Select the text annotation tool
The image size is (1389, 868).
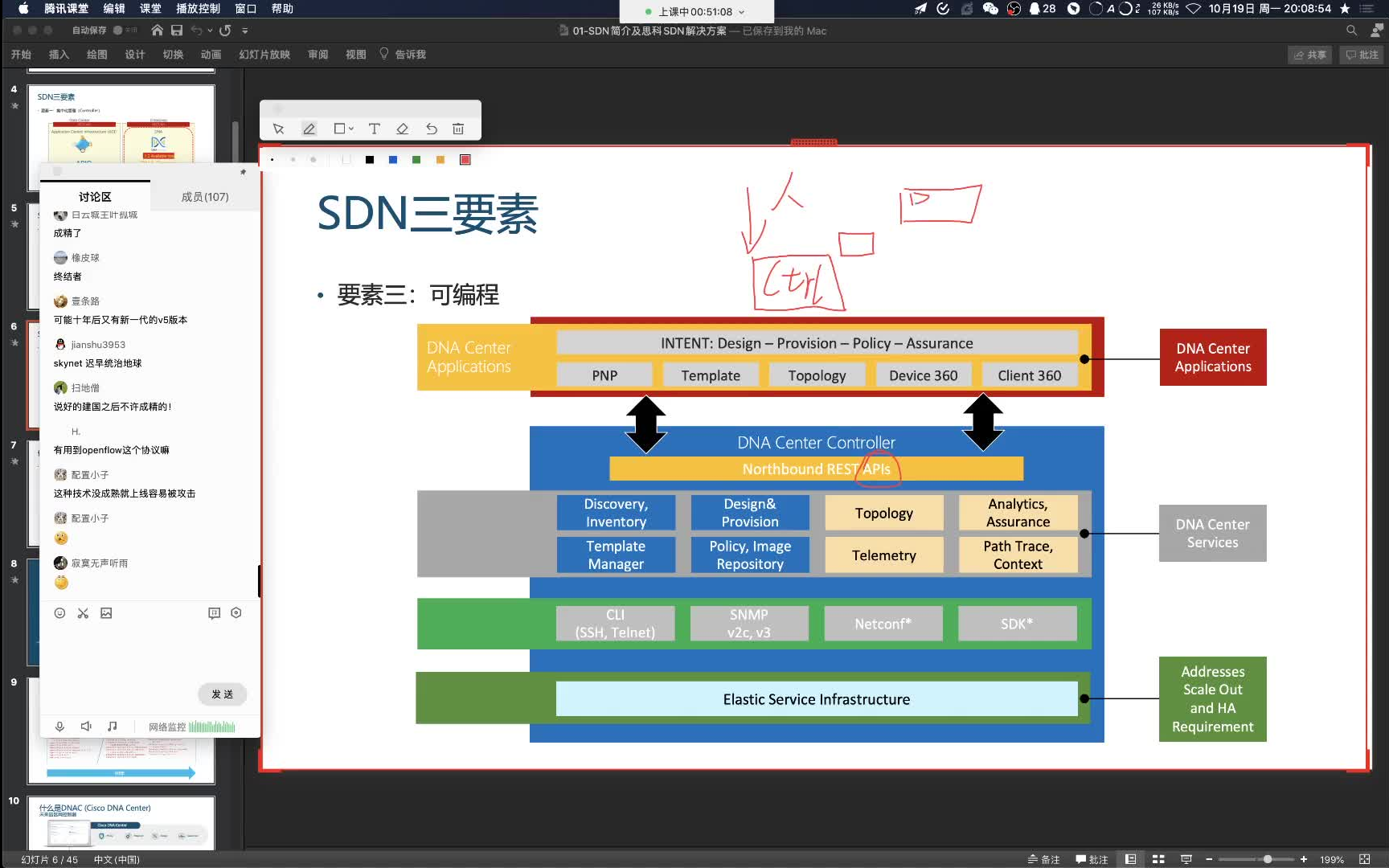(375, 129)
